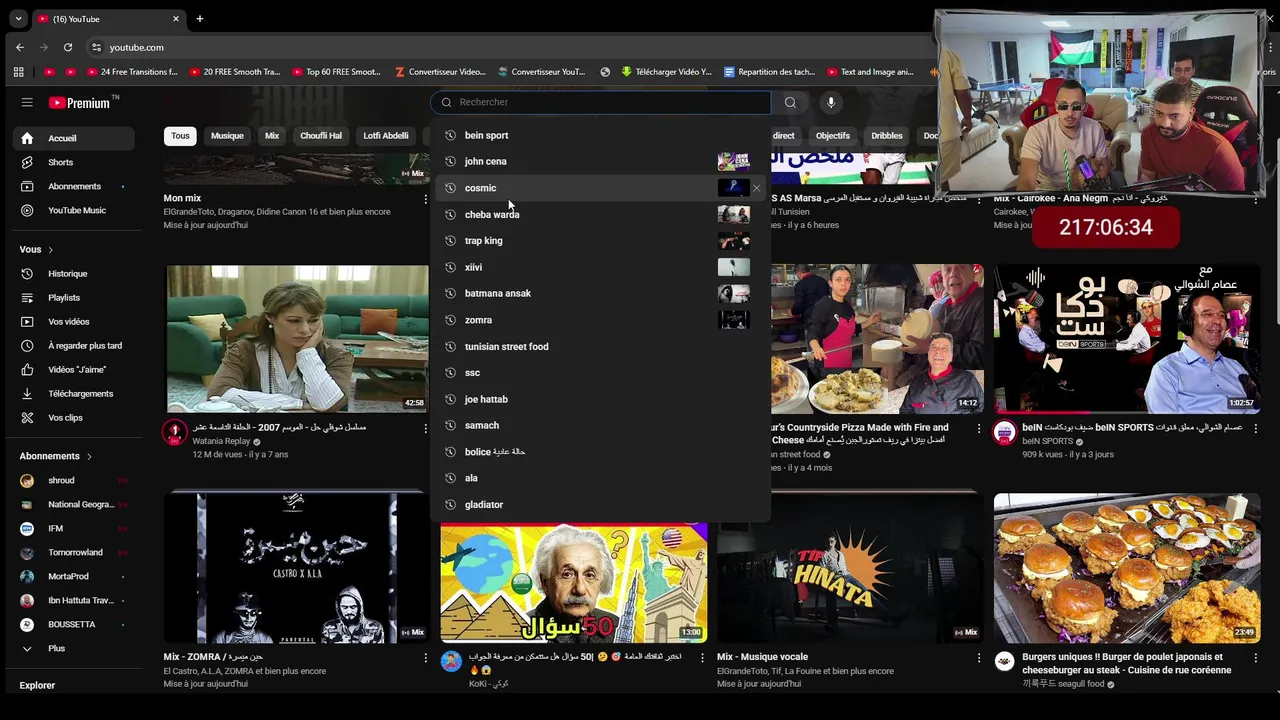Image resolution: width=1280 pixels, height=720 pixels.
Task: Select the Lotfi Abdelli filter chip
Action: (x=386, y=136)
